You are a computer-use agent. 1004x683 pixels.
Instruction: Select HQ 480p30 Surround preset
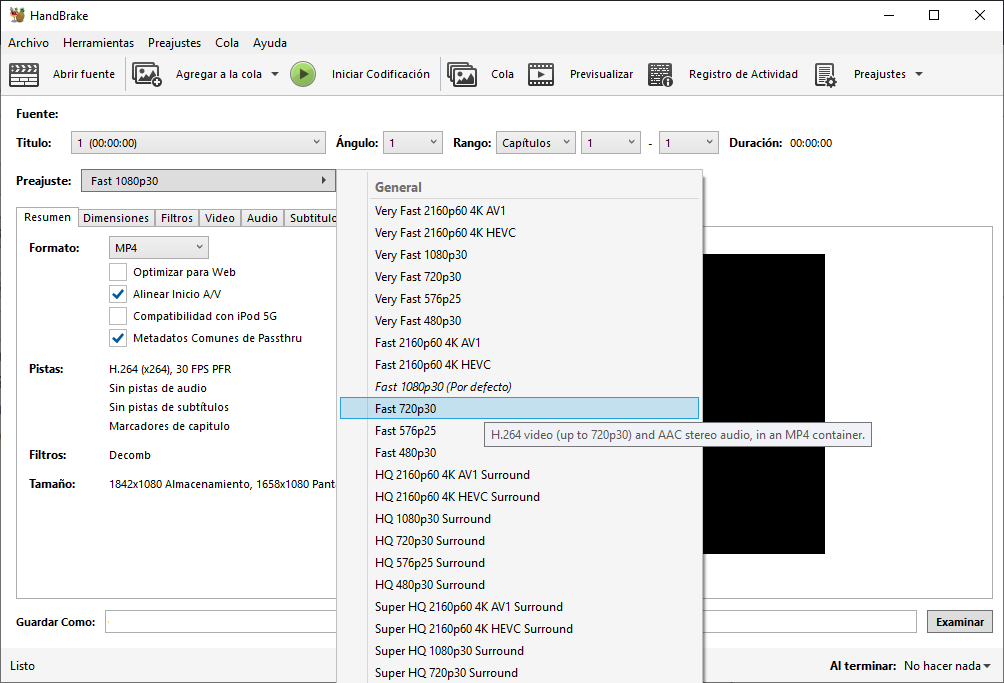tap(519, 584)
